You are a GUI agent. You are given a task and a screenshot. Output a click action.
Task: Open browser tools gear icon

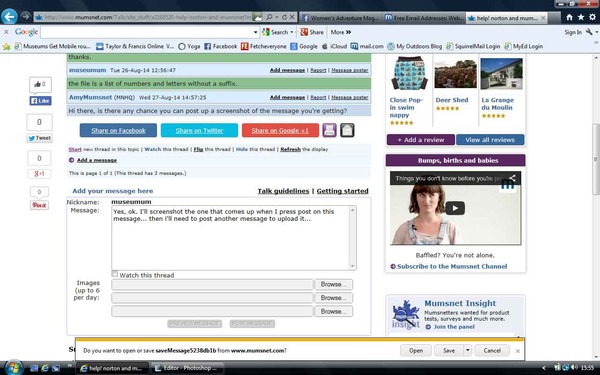592,17
